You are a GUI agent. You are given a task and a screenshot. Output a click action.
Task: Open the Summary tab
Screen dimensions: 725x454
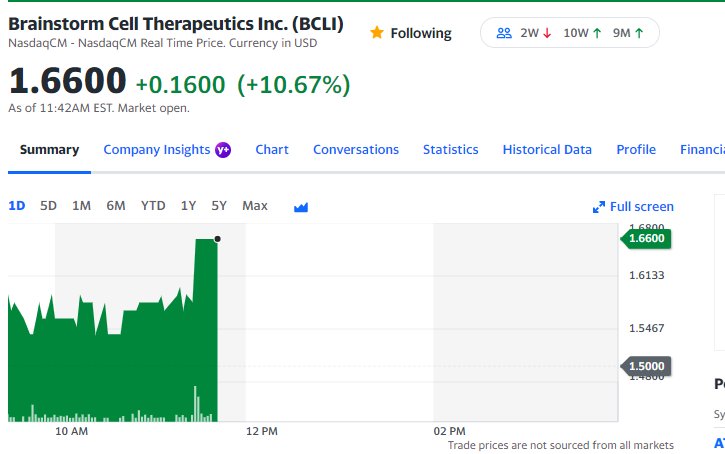pos(49,150)
